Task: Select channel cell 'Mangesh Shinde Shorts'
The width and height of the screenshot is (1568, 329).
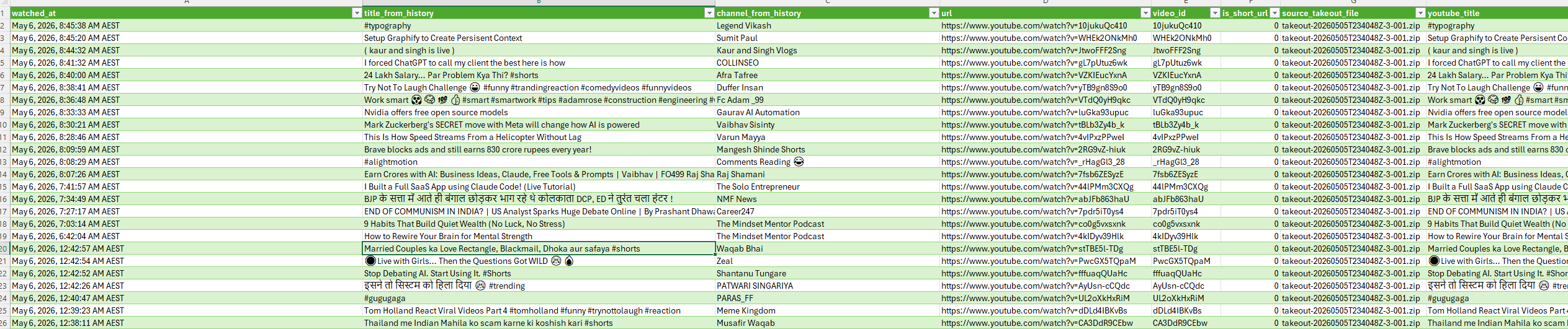Action: click(x=827, y=149)
